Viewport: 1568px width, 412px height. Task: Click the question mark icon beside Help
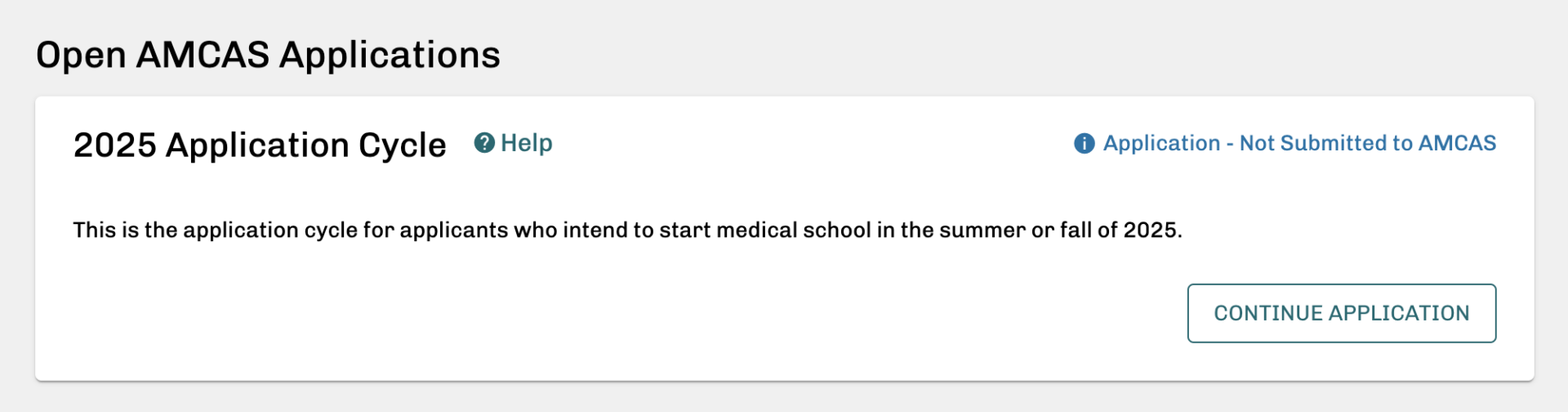tap(484, 143)
